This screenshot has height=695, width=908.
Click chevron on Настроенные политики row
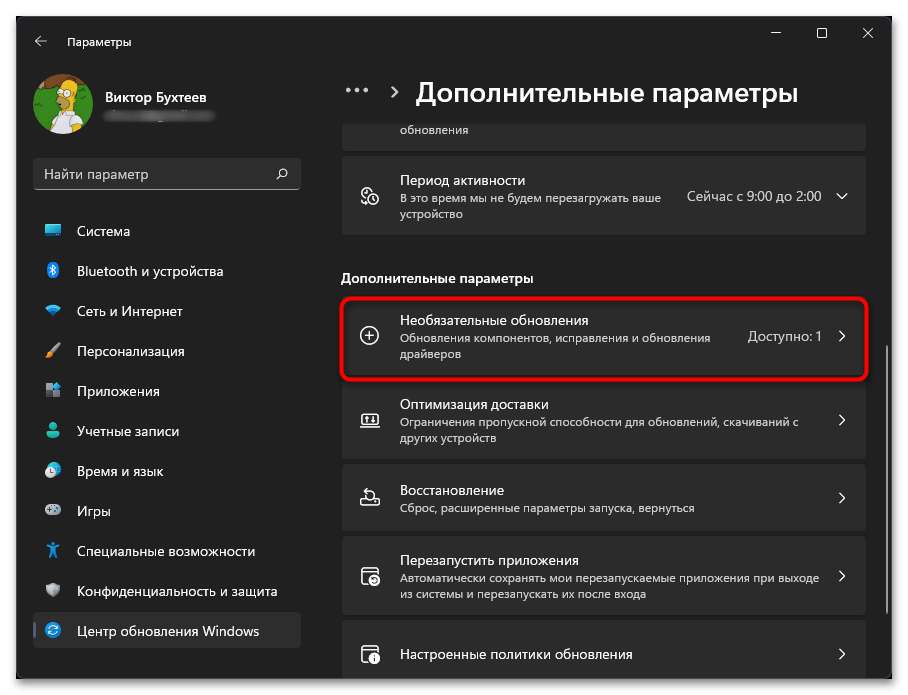[843, 654]
